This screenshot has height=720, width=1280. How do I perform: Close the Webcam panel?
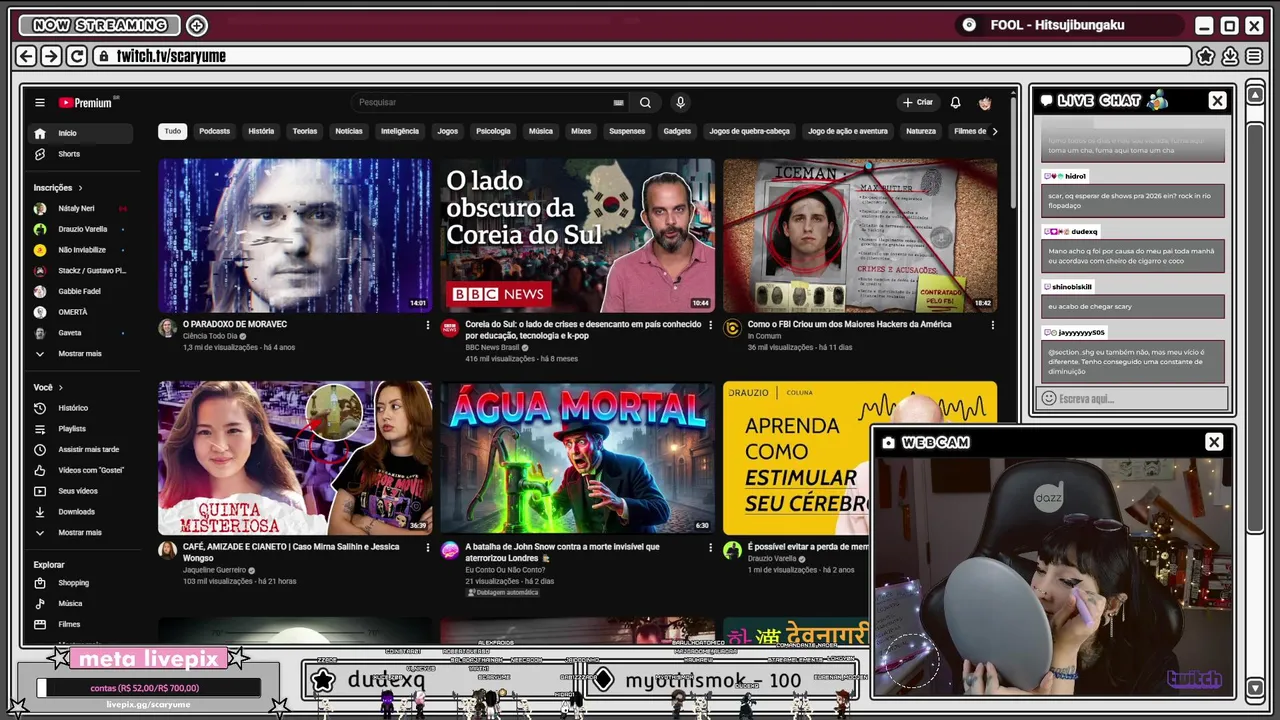click(1214, 442)
